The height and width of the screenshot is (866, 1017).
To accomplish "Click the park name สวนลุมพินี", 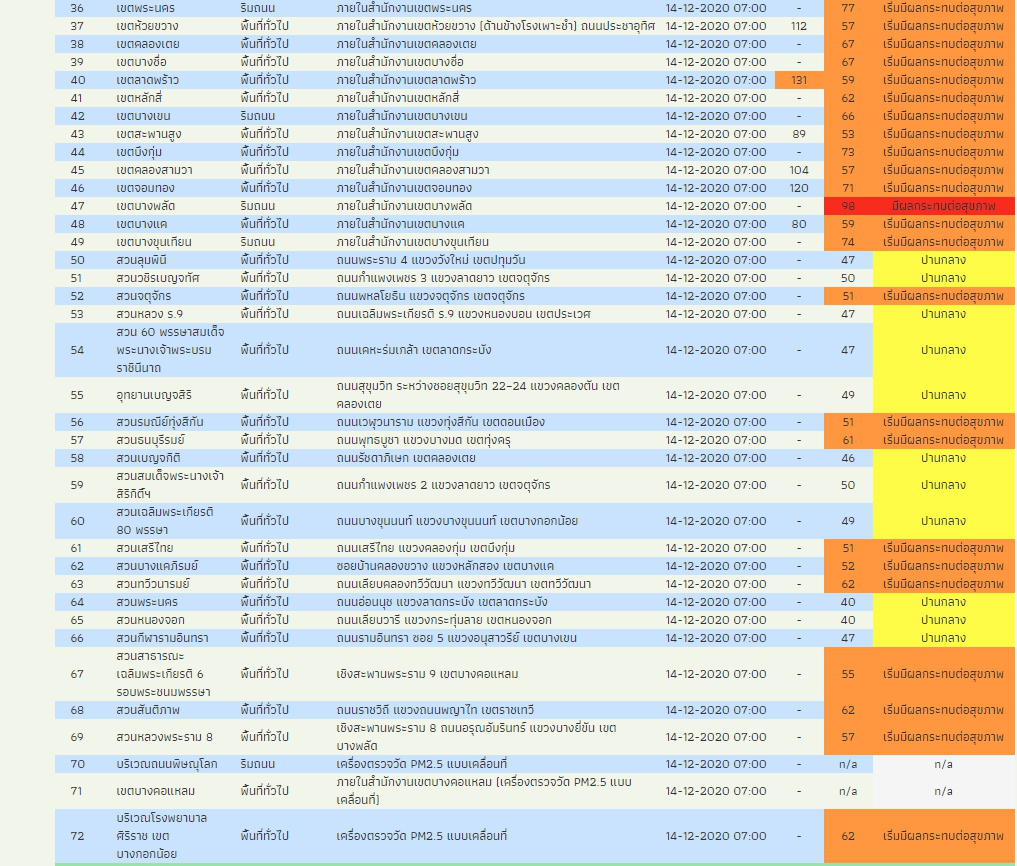I will tap(141, 260).
